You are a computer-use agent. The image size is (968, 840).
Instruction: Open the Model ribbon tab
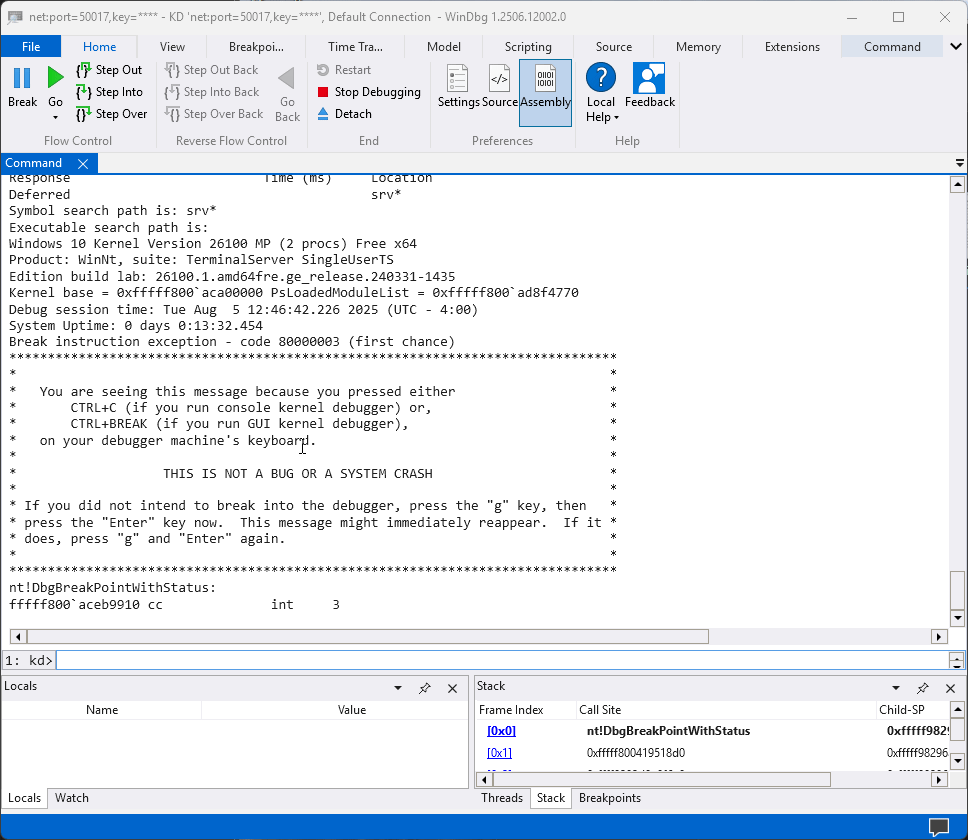[x=443, y=47]
